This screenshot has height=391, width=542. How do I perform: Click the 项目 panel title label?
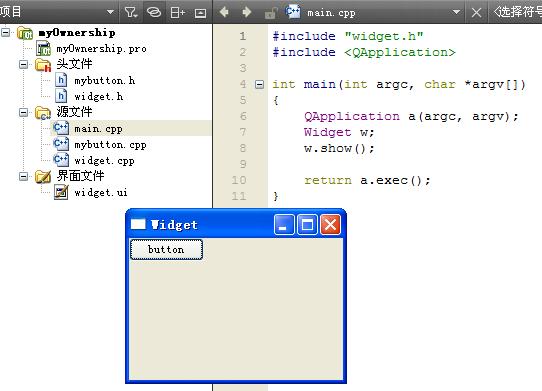pyautogui.click(x=10, y=12)
